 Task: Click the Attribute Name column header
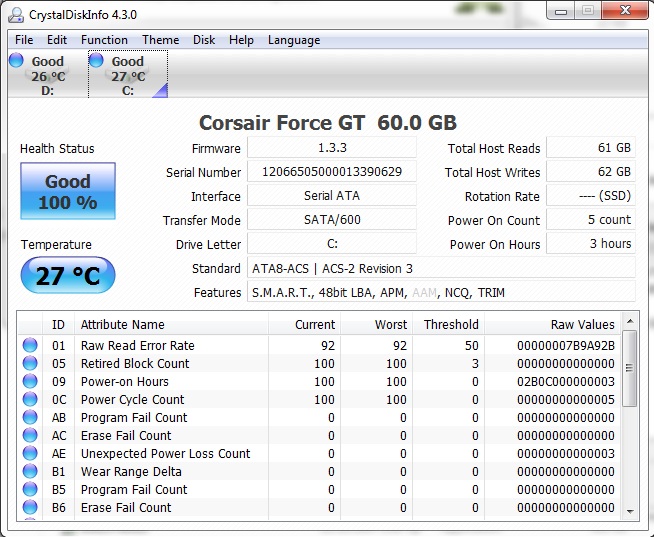click(171, 324)
